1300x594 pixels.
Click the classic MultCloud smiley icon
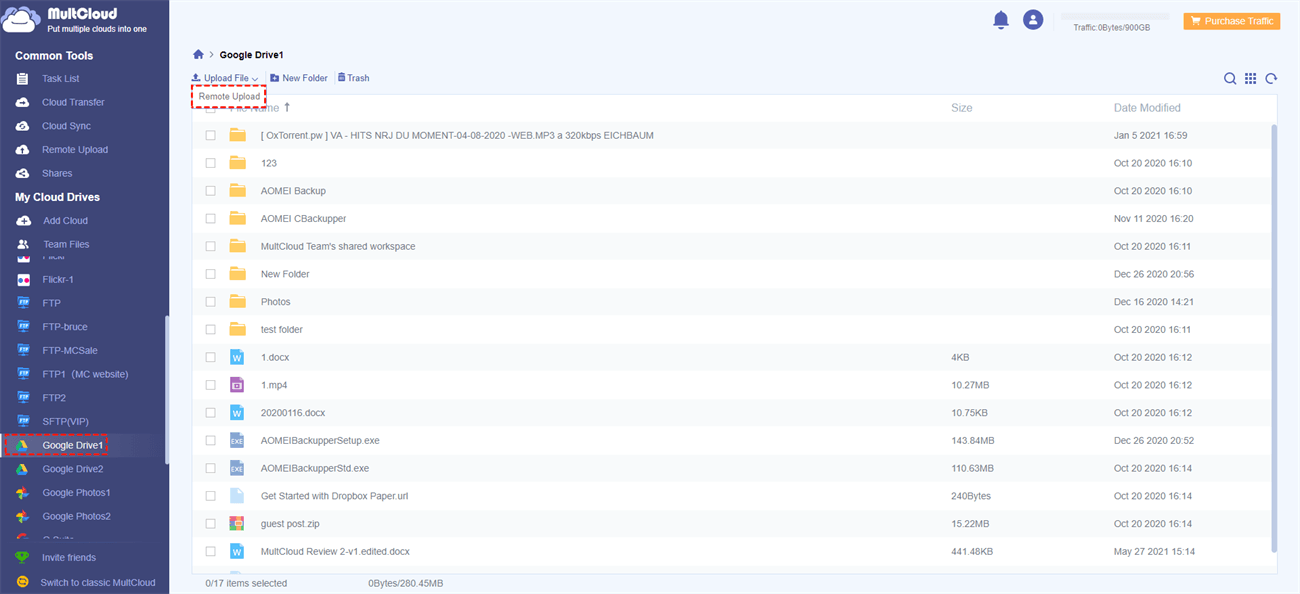pos(22,582)
